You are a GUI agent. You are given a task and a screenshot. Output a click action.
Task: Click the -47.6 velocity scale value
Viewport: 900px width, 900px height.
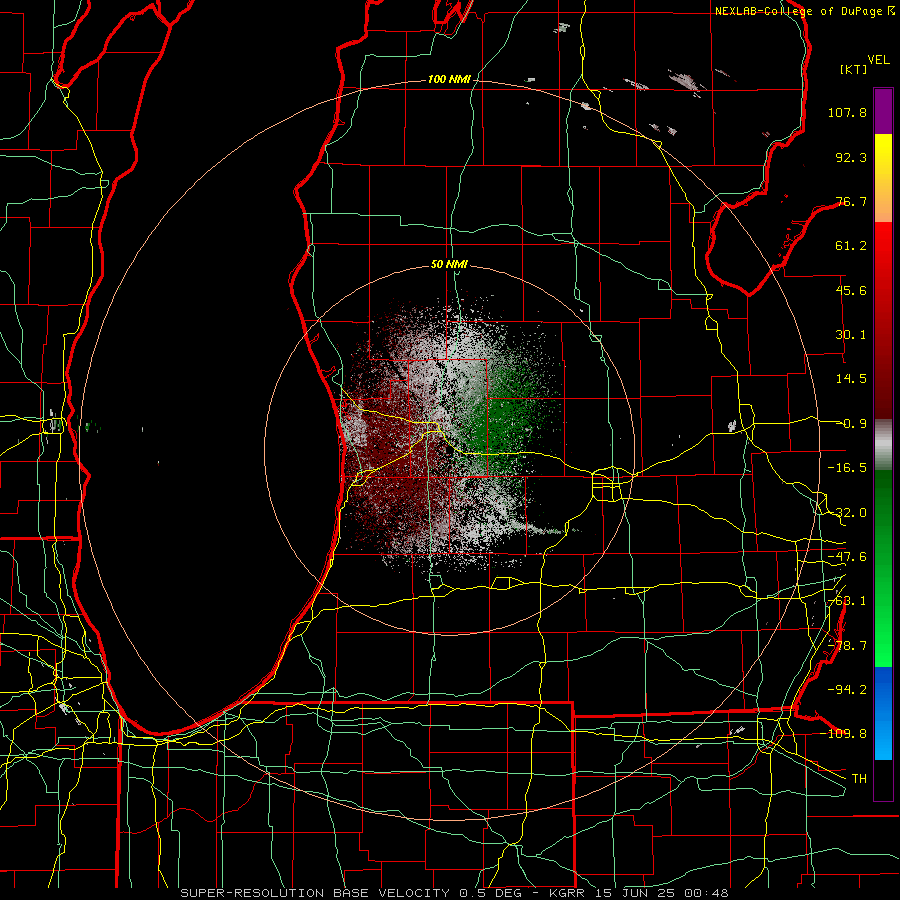[847, 557]
